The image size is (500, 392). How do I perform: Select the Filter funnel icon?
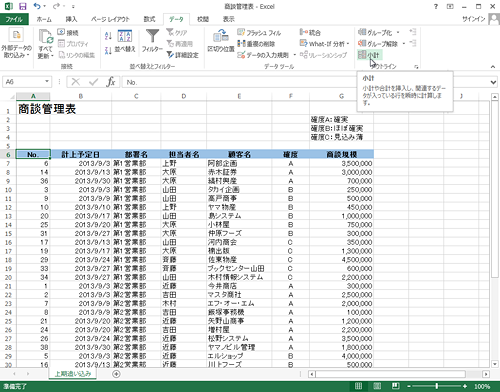click(152, 36)
